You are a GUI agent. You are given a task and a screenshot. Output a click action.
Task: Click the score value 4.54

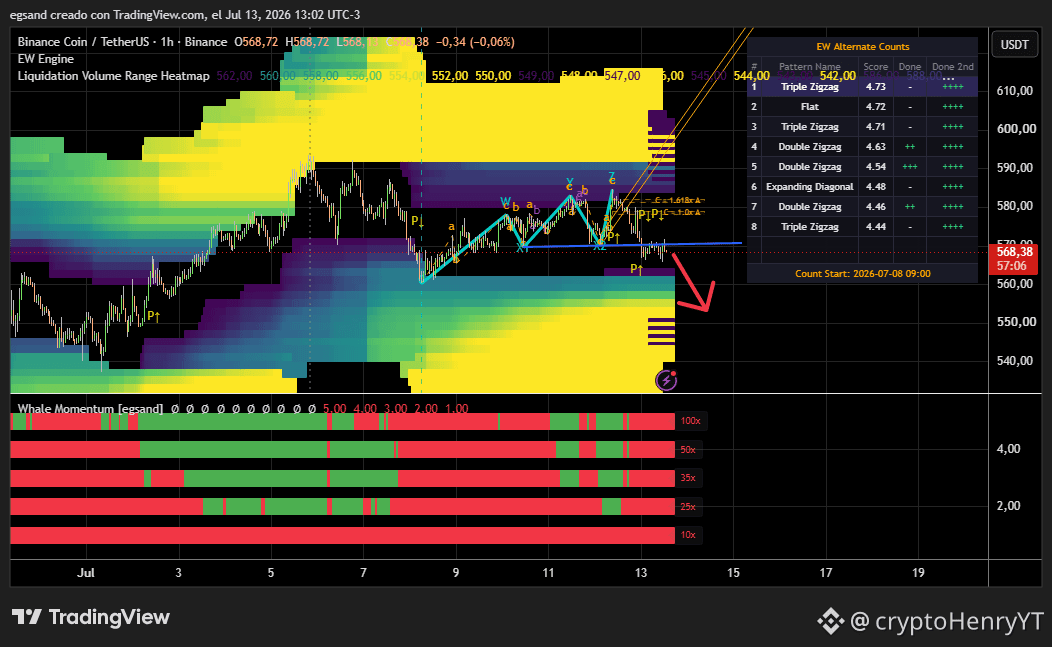(876, 166)
